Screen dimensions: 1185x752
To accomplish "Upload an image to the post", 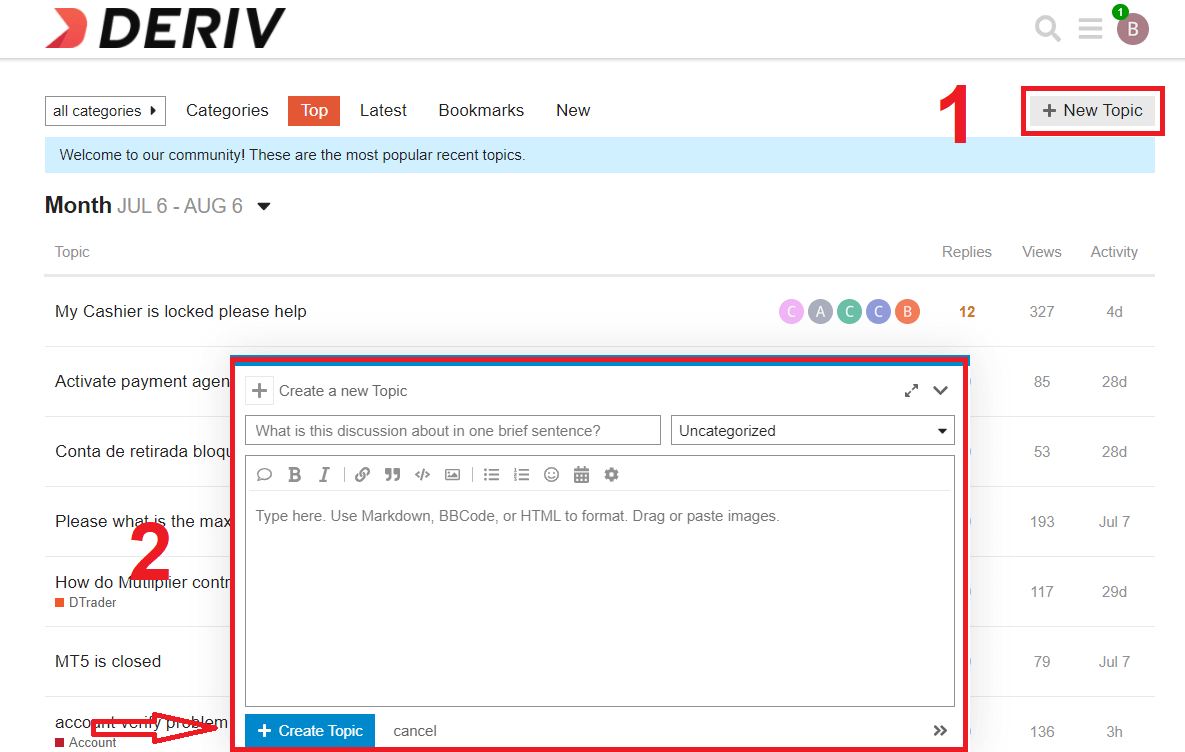I will click(x=452, y=474).
